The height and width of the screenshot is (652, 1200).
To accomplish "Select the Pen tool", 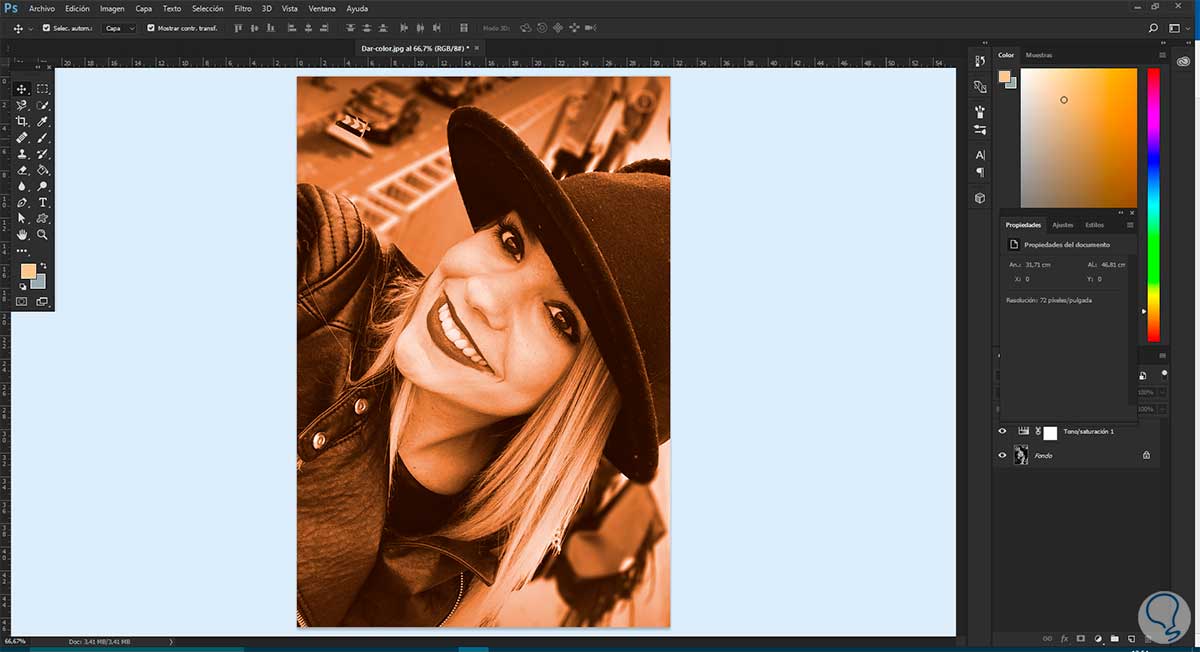I will coord(22,202).
